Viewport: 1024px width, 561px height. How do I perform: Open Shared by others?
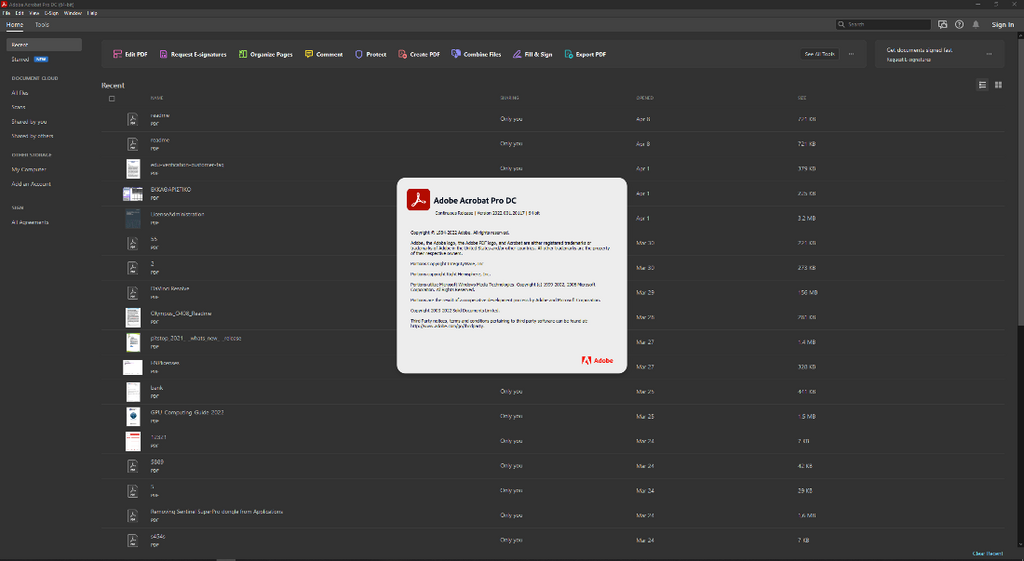tap(32, 136)
